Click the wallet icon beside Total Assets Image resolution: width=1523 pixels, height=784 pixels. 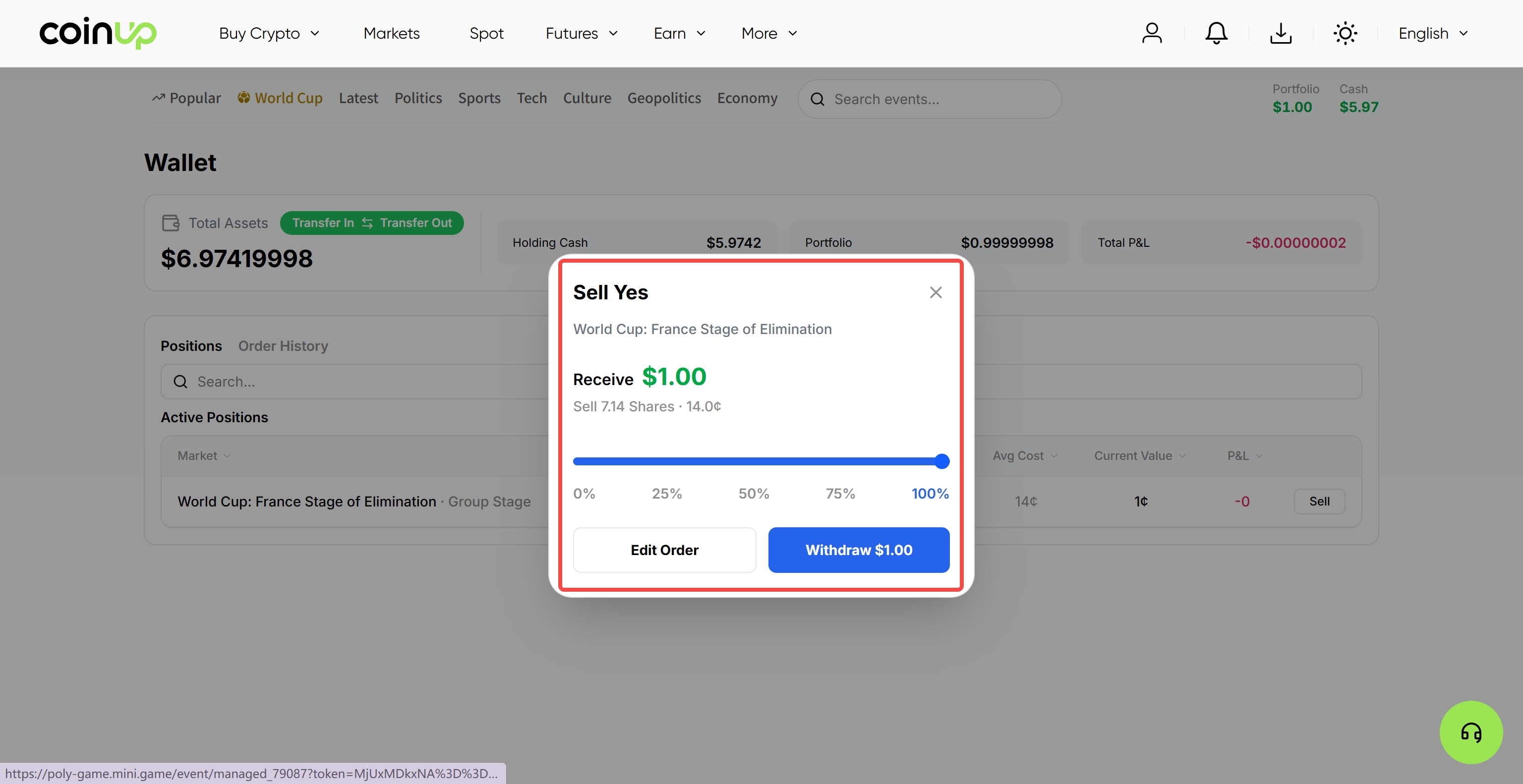tap(170, 223)
